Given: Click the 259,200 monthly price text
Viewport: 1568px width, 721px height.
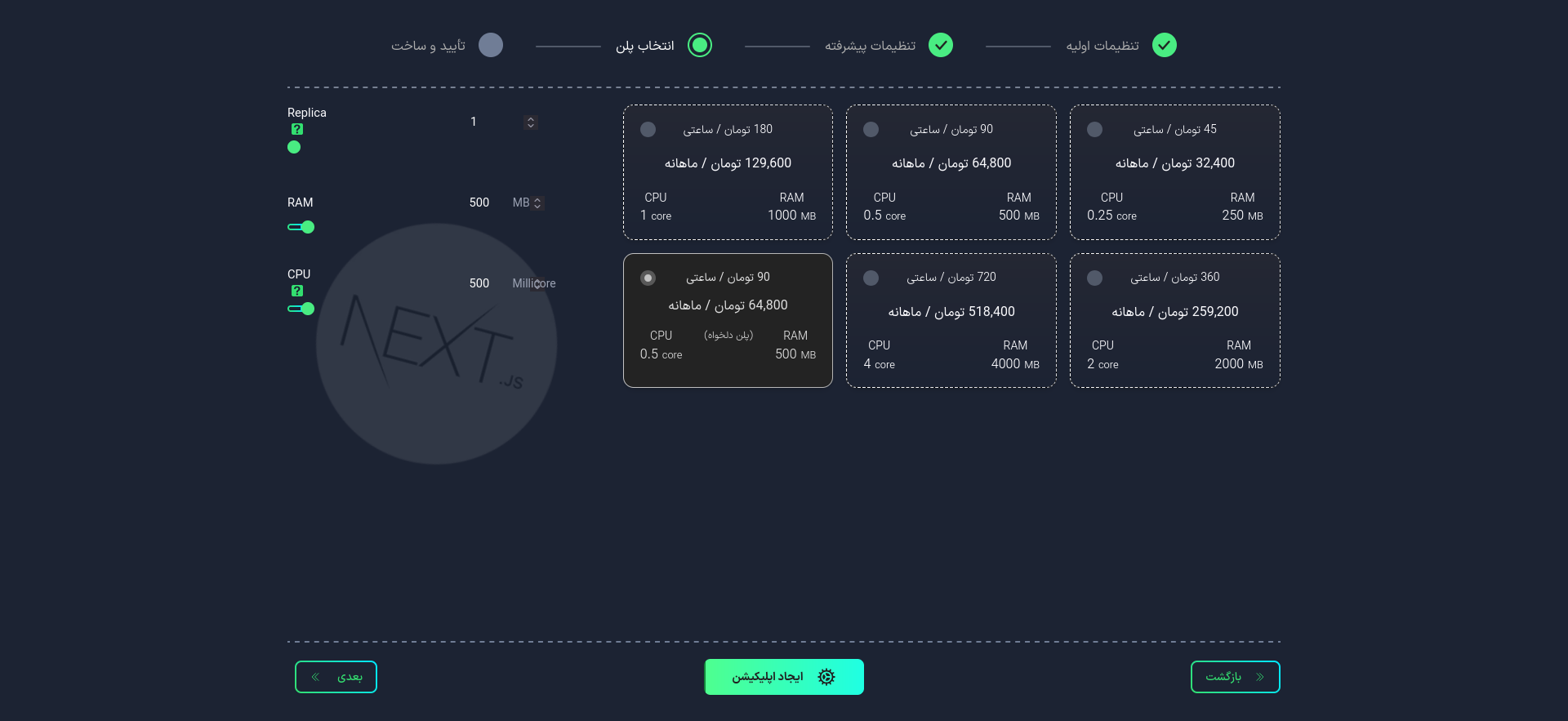Looking at the screenshot, I should (1175, 312).
